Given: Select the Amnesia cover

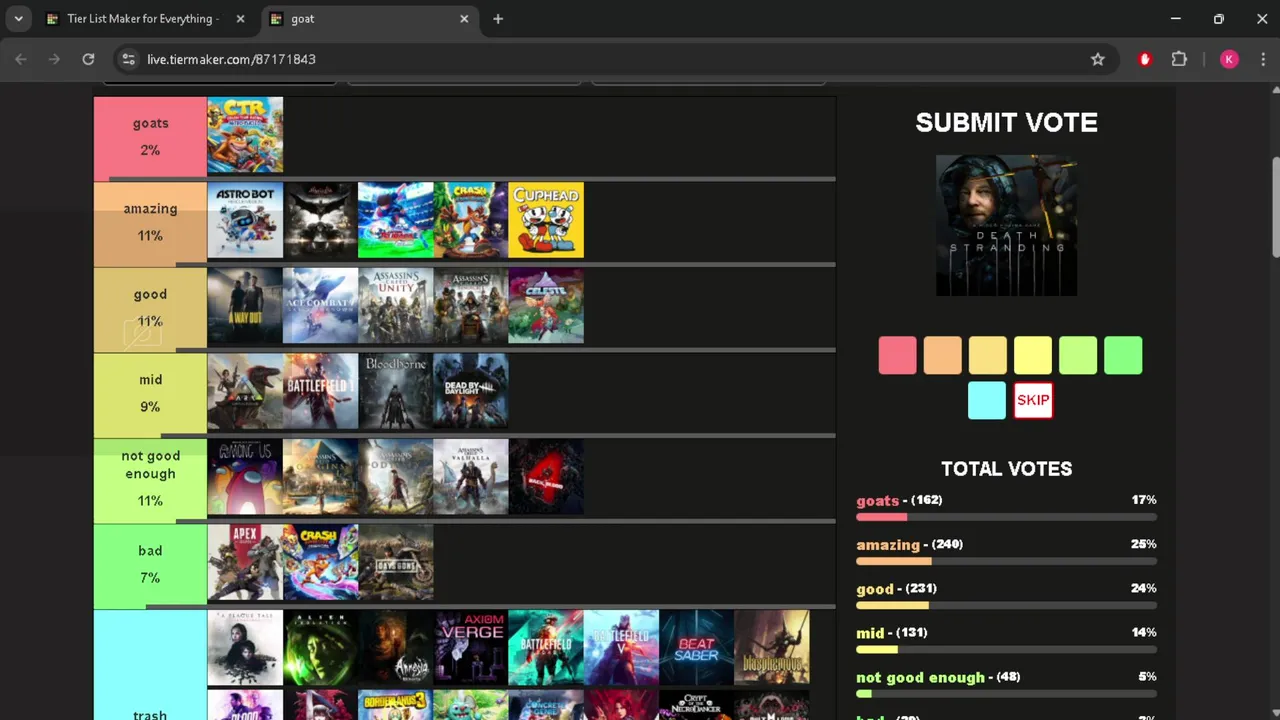Looking at the screenshot, I should pos(396,648).
